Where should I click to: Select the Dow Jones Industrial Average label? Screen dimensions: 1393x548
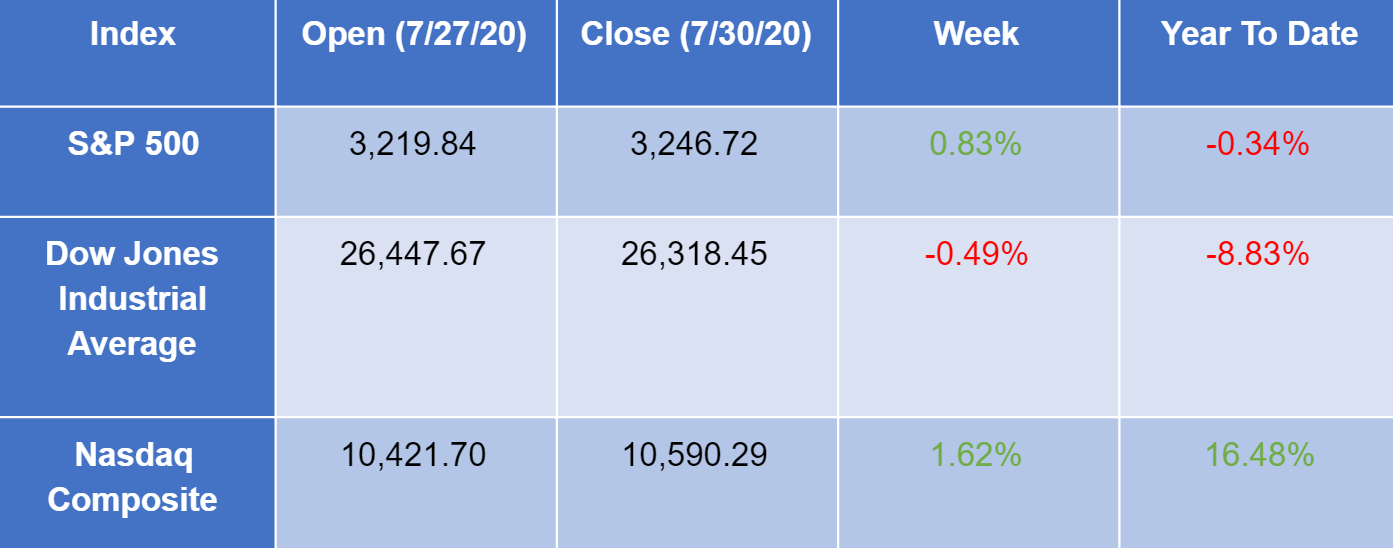point(132,299)
